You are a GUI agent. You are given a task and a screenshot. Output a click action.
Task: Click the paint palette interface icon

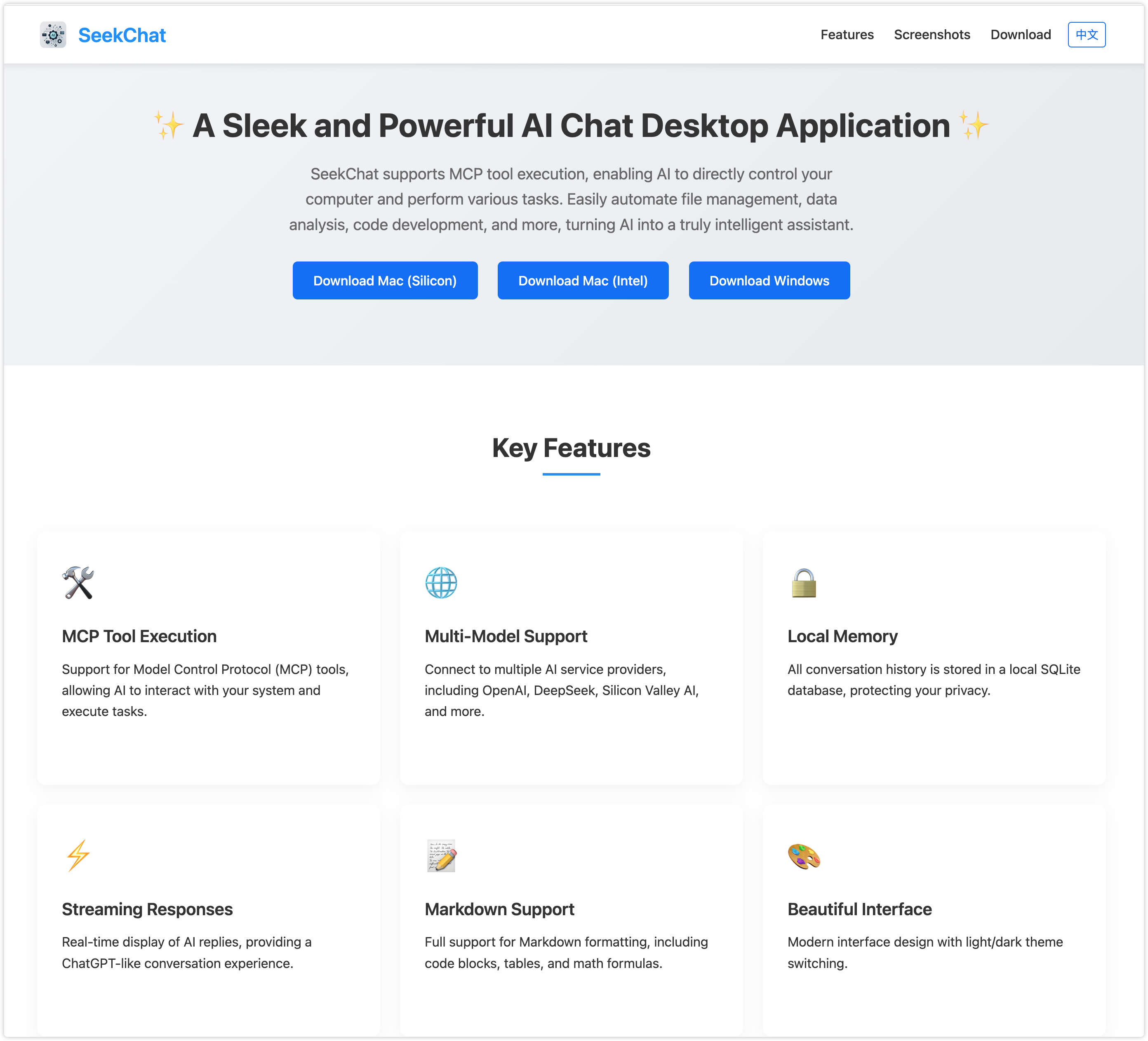(804, 855)
